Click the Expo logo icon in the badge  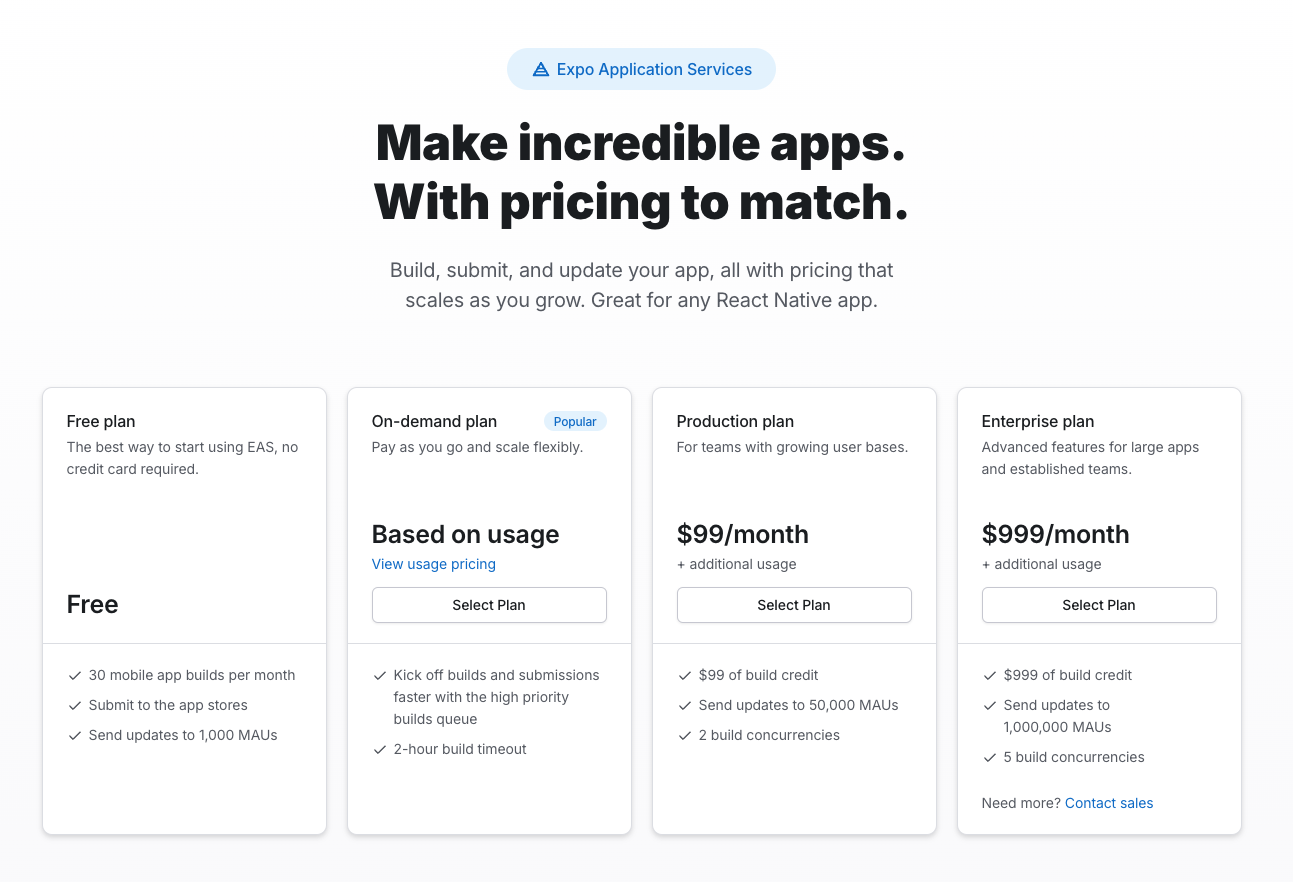click(x=541, y=69)
